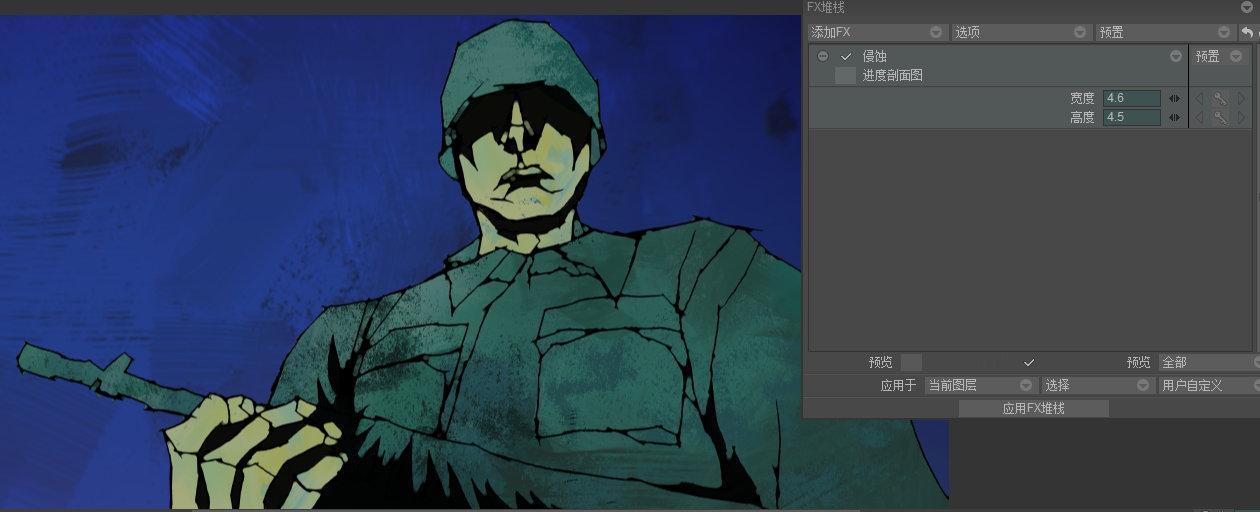The width and height of the screenshot is (1260, 512).
Task: Open the FX堆栈 panel menu arrow
Action: [1246, 7]
